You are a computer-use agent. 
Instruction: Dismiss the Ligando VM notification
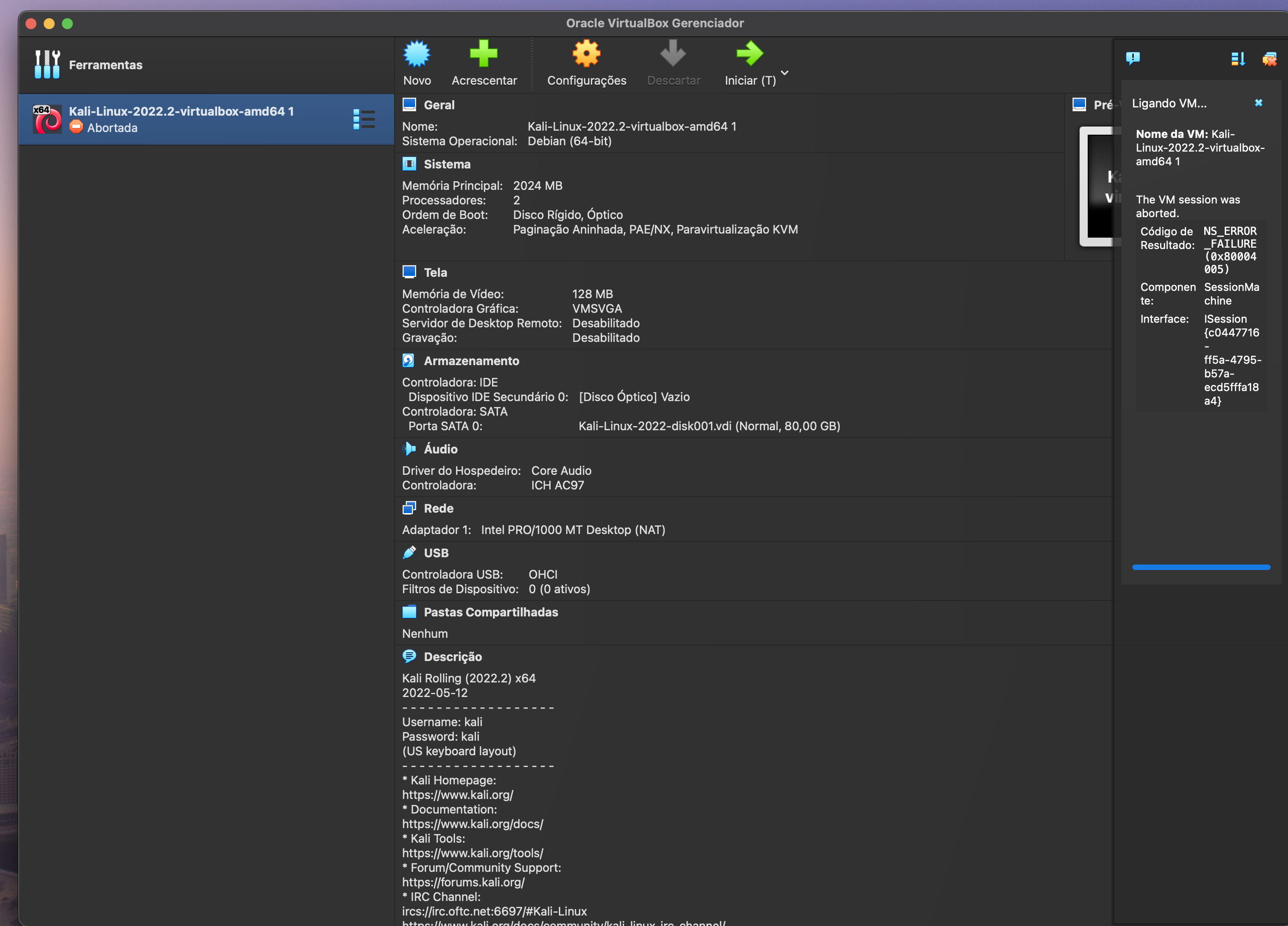point(1258,103)
